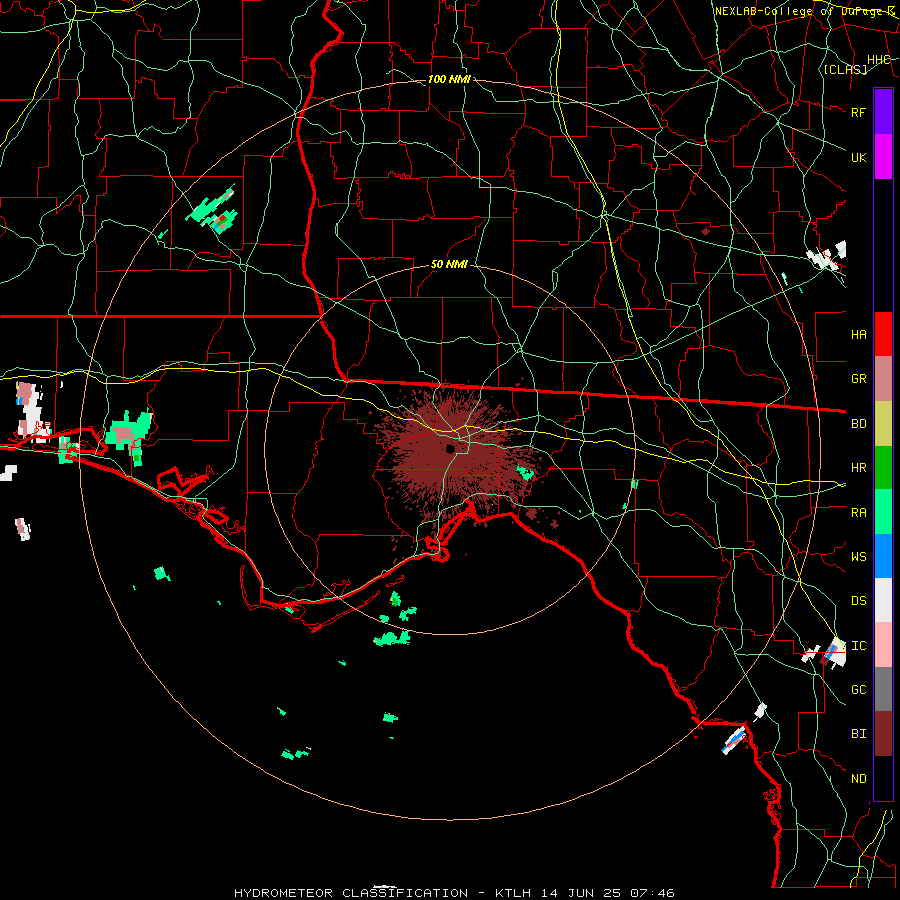Click the 'HYDROMETEOR CLASSIFICATION - KTLH' title text

(382, 893)
